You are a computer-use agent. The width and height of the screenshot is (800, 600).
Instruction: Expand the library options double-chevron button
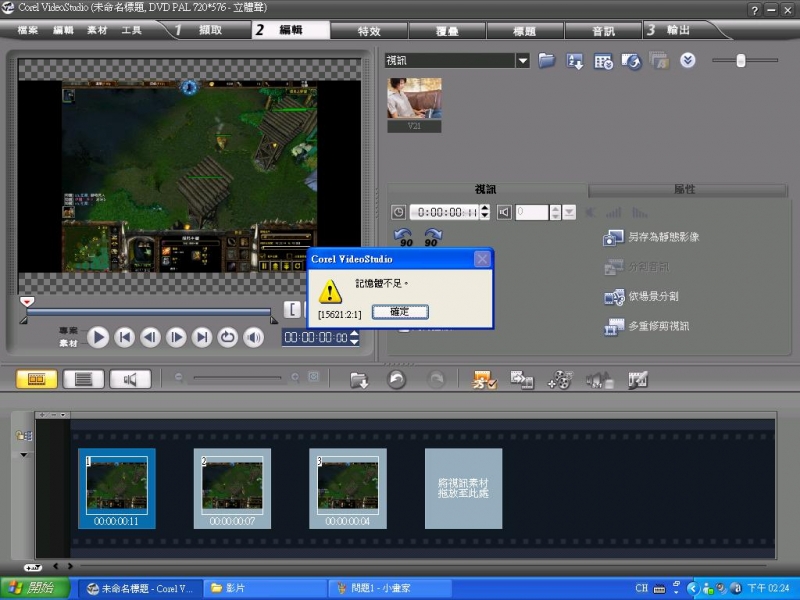coord(687,61)
